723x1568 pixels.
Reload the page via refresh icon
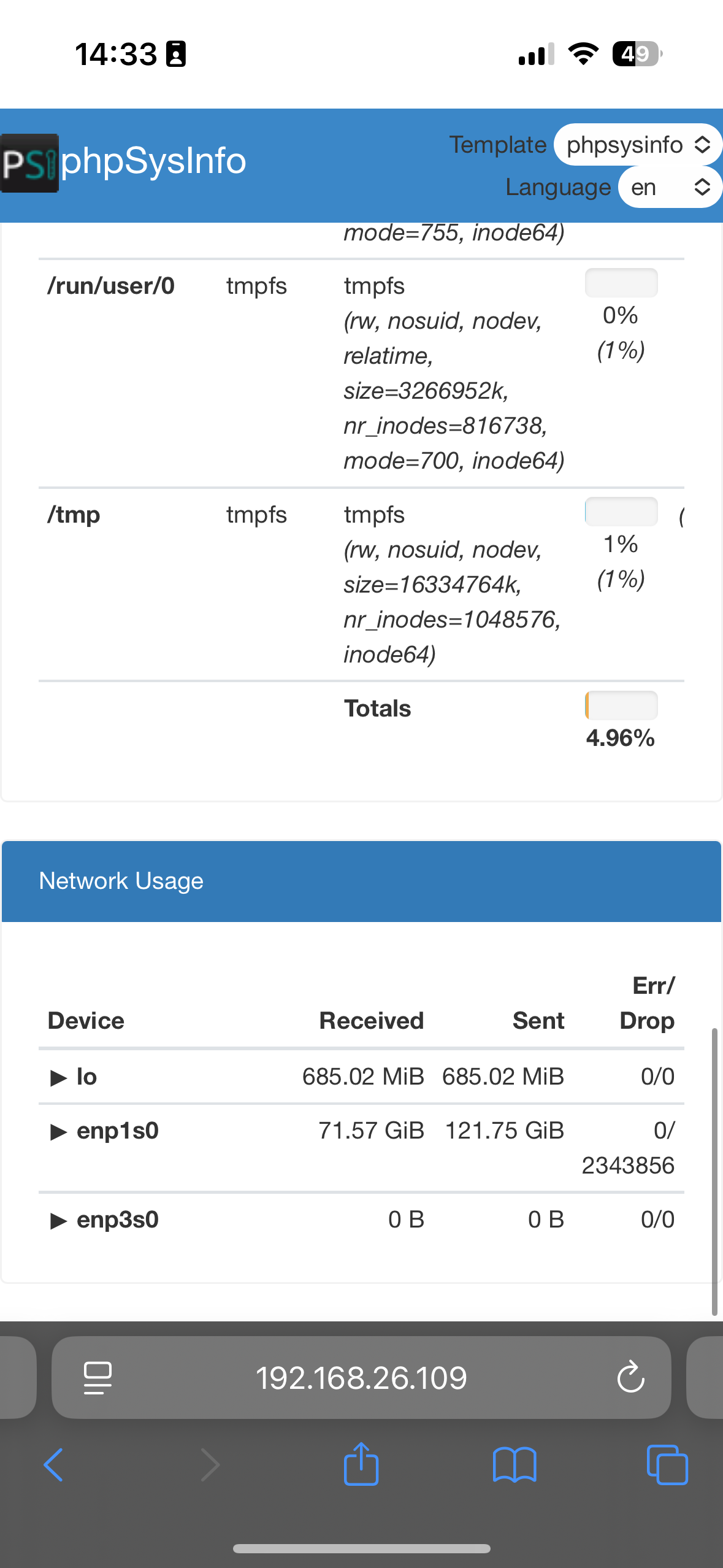(630, 1378)
